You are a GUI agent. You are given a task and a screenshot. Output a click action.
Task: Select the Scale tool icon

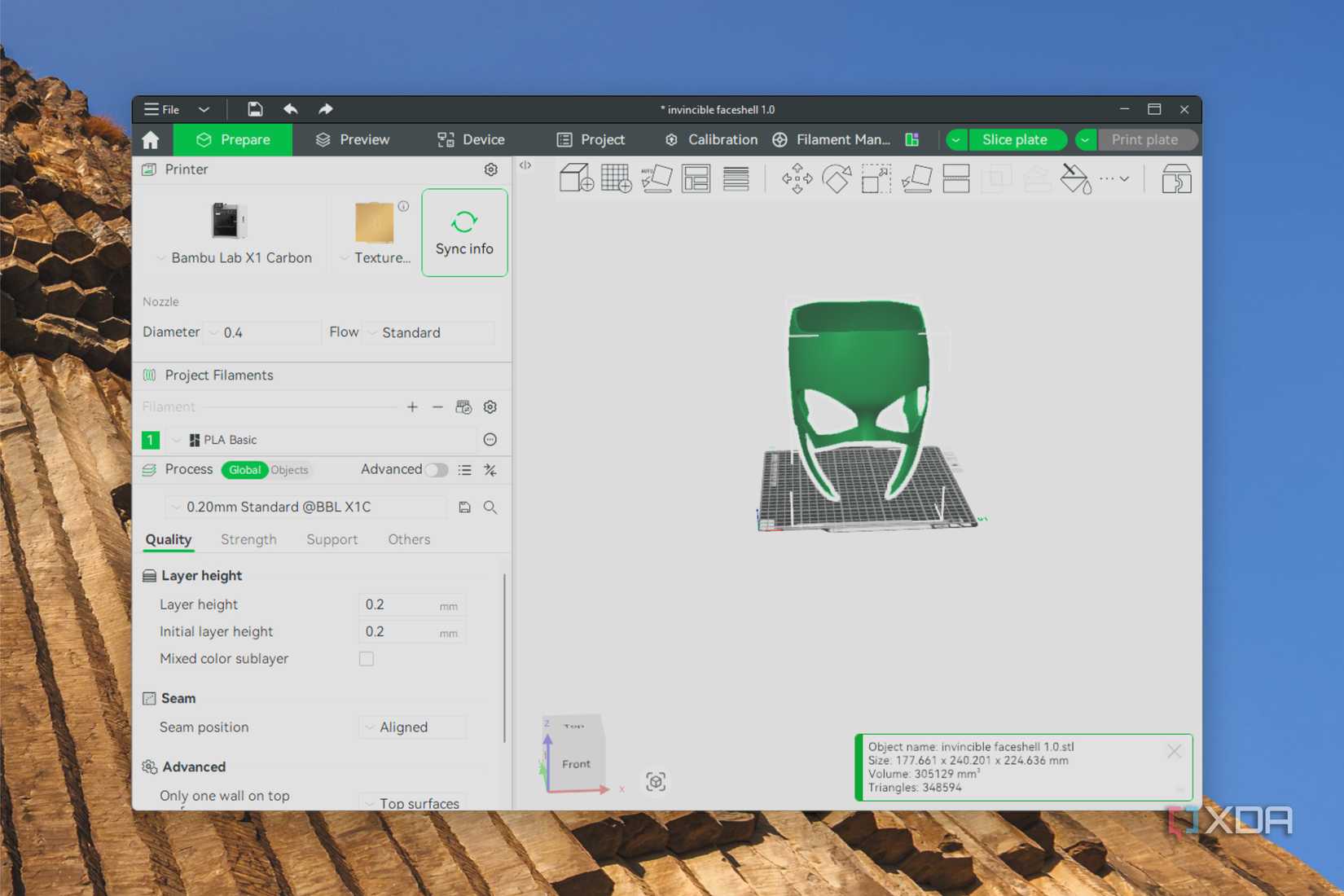[x=876, y=178]
